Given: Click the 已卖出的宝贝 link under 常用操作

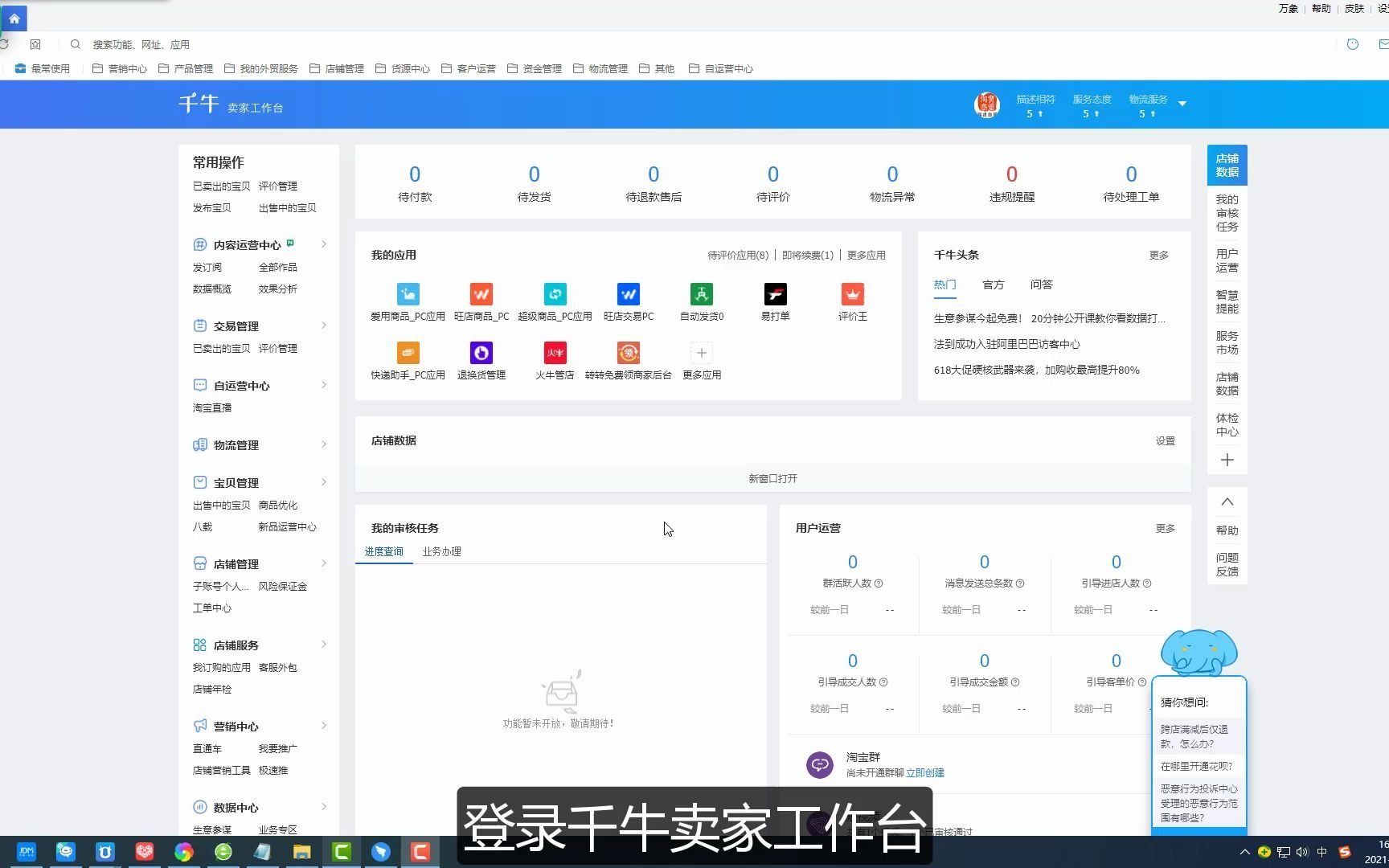Looking at the screenshot, I should [x=222, y=186].
